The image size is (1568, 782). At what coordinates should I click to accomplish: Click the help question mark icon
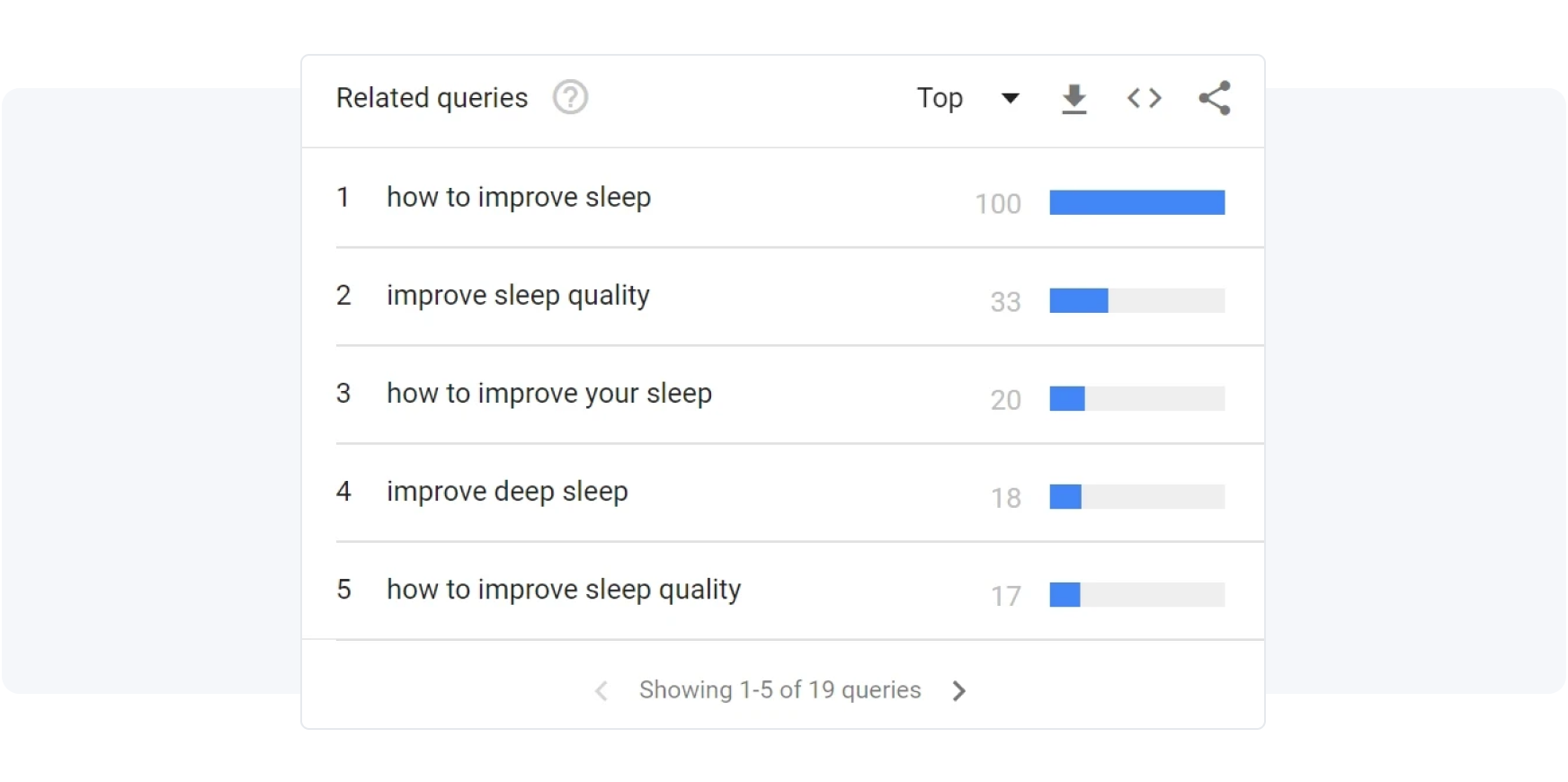click(x=570, y=97)
